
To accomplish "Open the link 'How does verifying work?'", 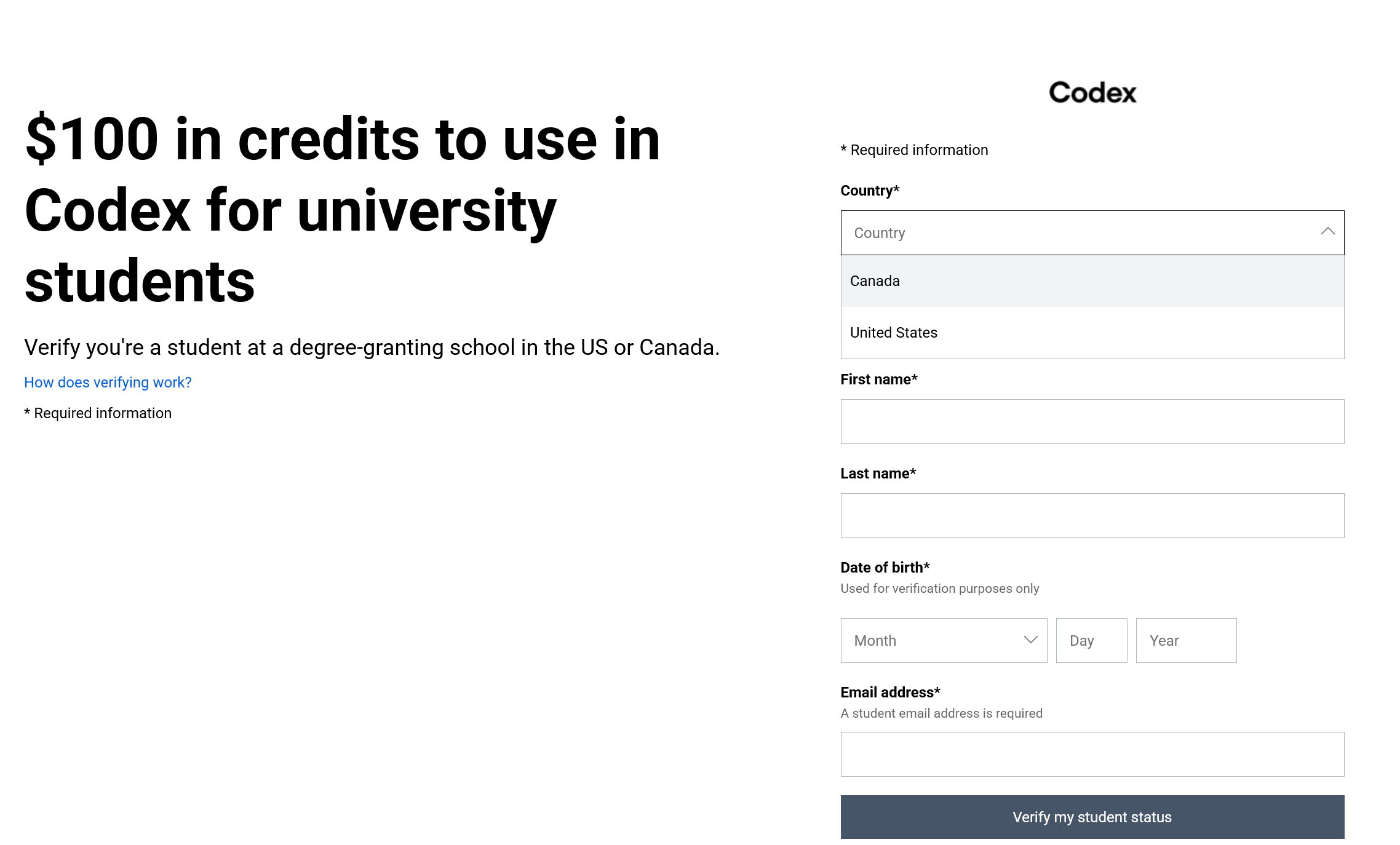I will click(x=108, y=382).
